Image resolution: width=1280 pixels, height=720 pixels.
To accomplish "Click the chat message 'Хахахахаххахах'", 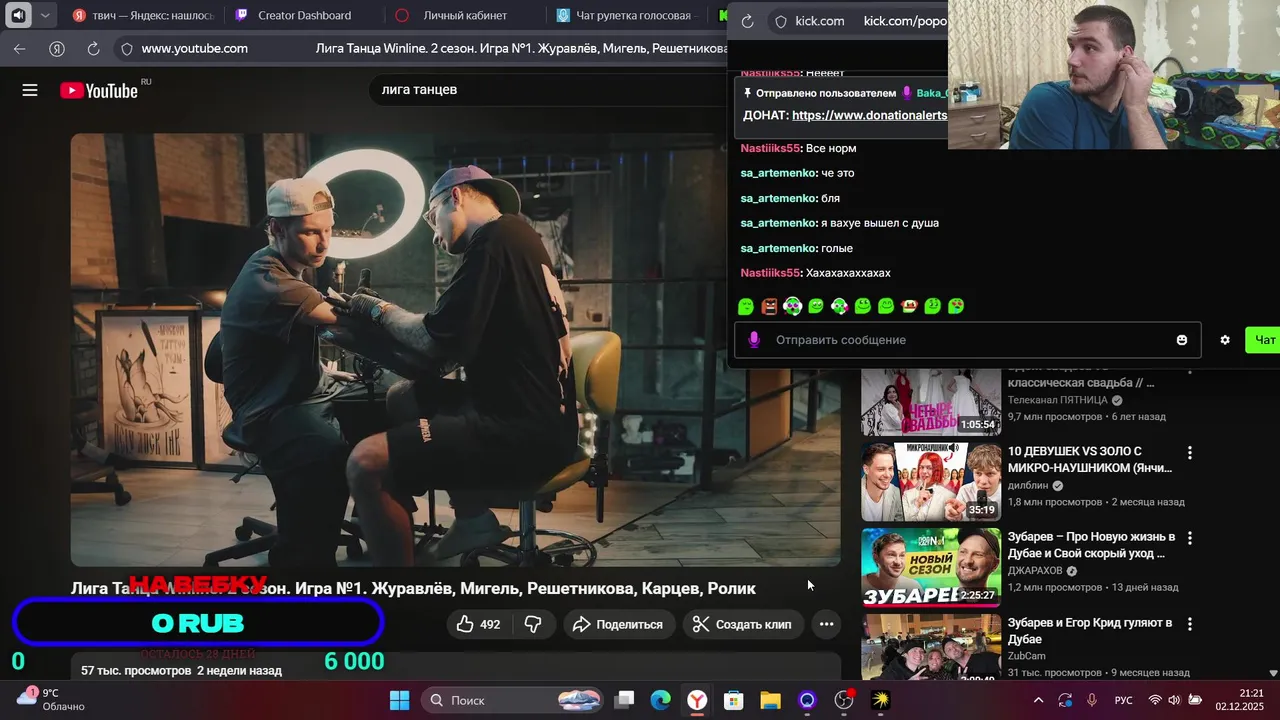I will pyautogui.click(x=848, y=273).
